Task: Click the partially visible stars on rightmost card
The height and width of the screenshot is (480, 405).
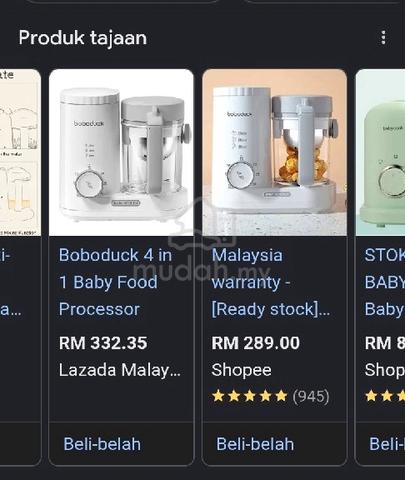Action: [x=385, y=396]
